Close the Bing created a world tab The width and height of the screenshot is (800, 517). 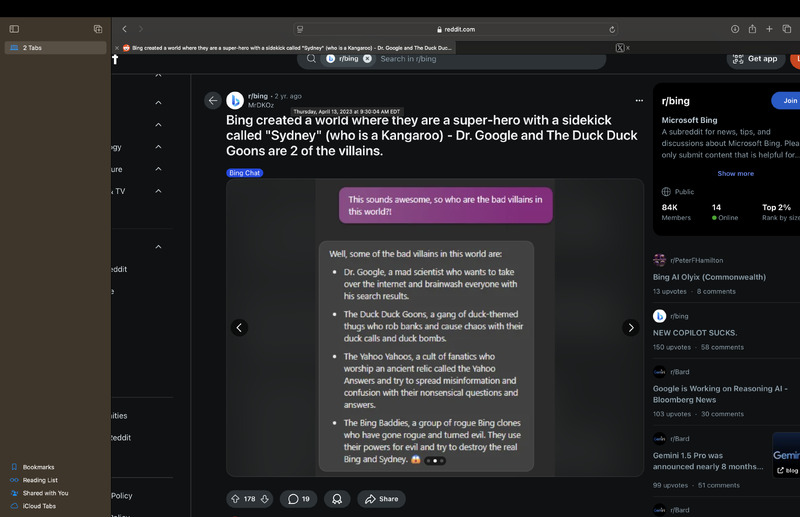(x=117, y=48)
